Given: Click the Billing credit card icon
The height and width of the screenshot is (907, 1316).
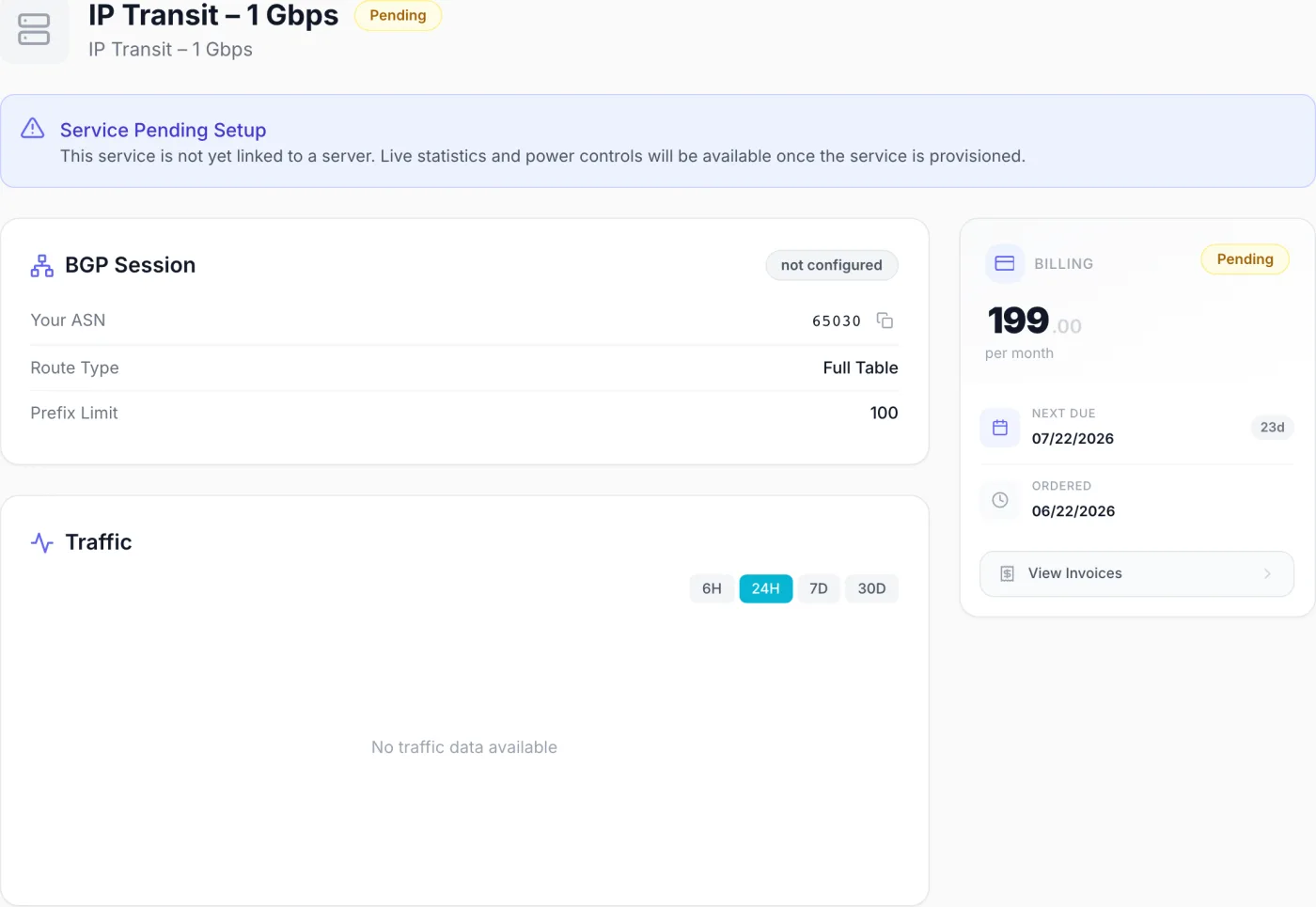Looking at the screenshot, I should (1005, 263).
